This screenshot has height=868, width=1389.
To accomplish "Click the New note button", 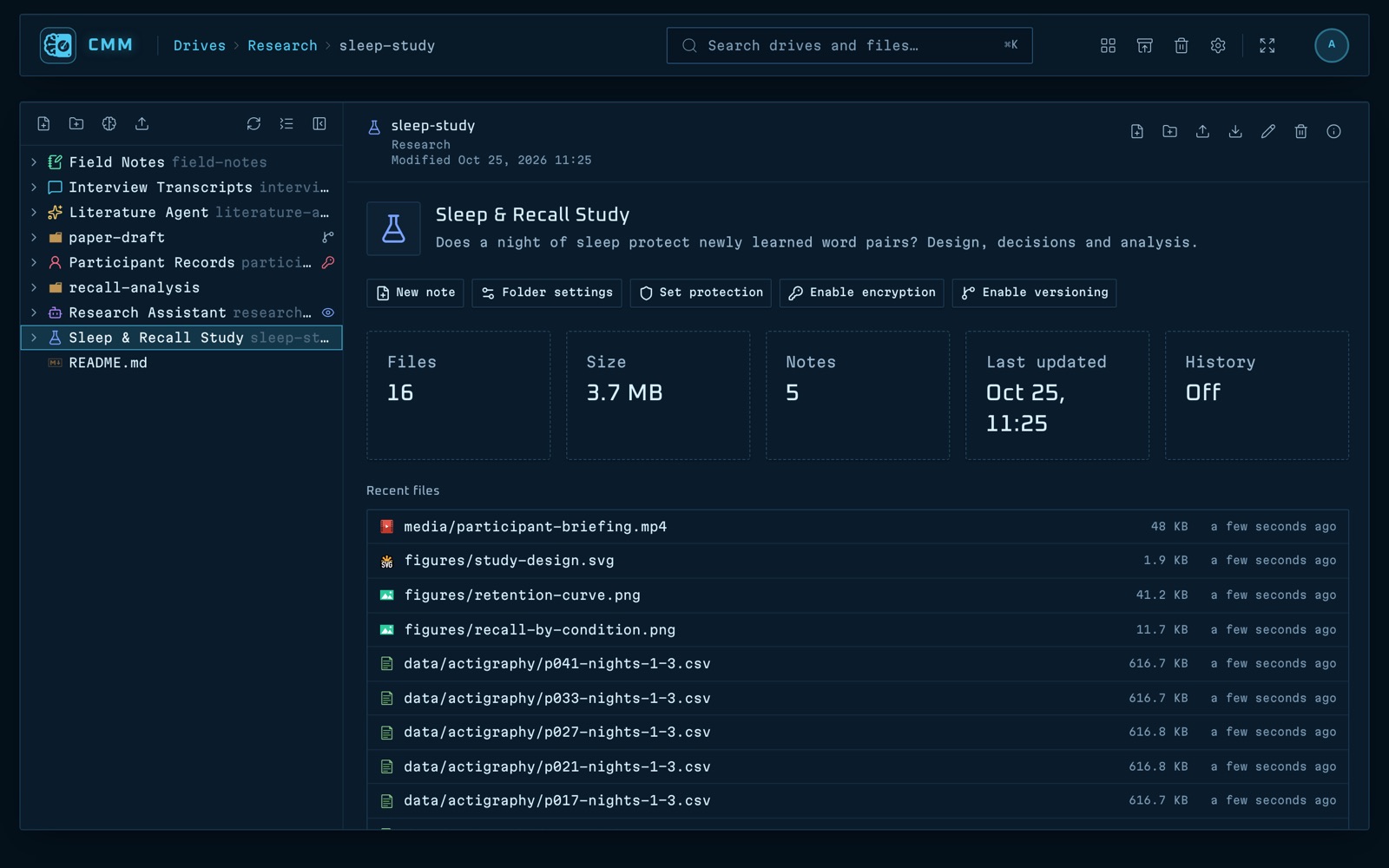I will click(415, 293).
